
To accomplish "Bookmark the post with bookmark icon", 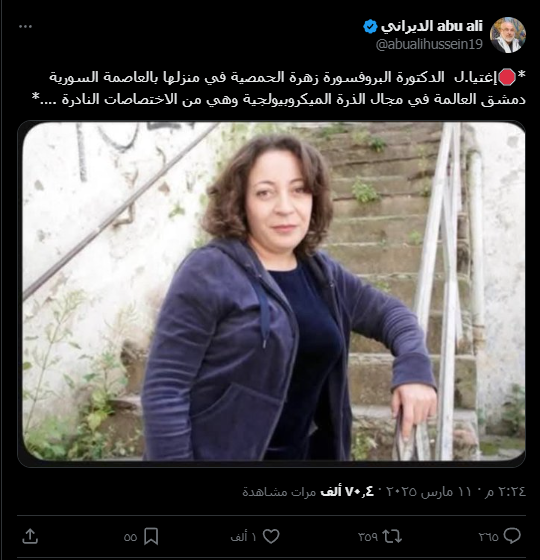I will coord(151,536).
